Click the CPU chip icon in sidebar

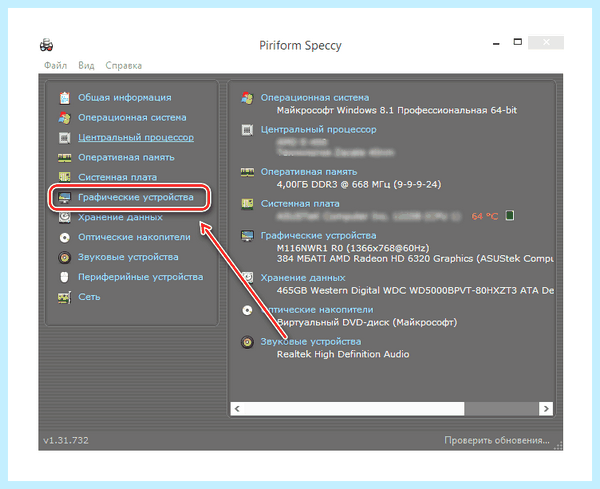pyautogui.click(x=64, y=137)
